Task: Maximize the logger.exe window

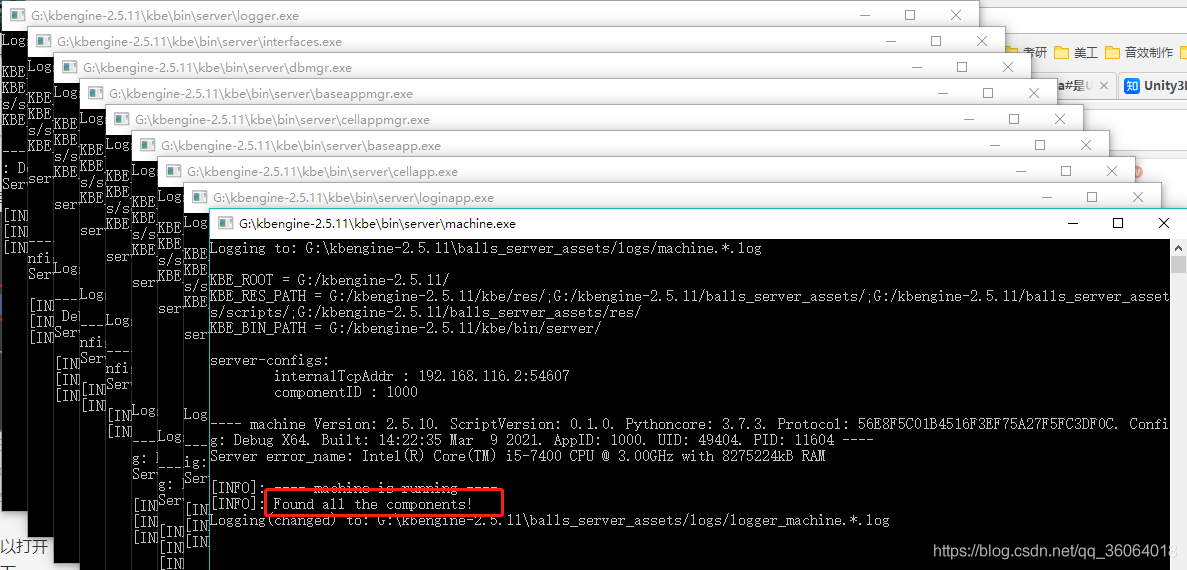Action: 910,15
